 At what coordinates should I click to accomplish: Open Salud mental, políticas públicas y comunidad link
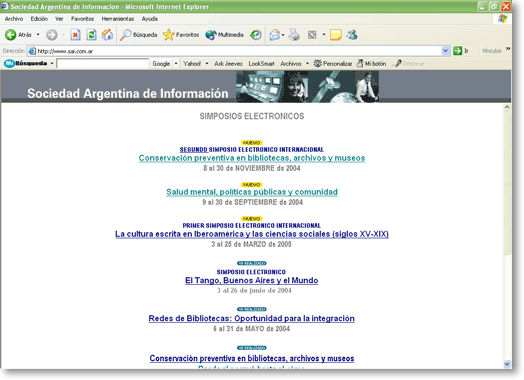pos(252,192)
